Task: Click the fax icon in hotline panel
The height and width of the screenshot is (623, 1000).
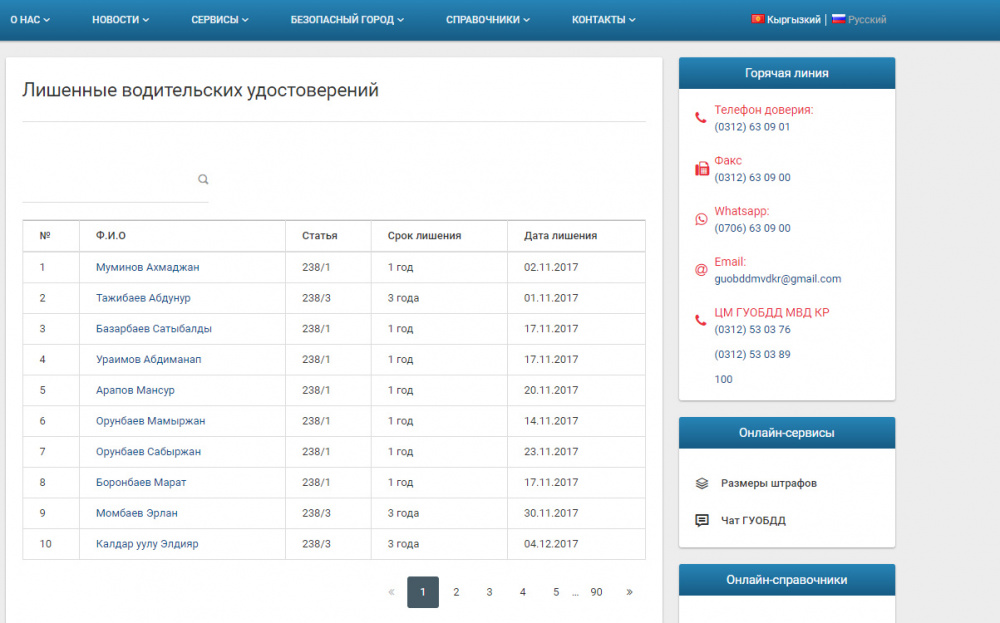Action: 701,169
